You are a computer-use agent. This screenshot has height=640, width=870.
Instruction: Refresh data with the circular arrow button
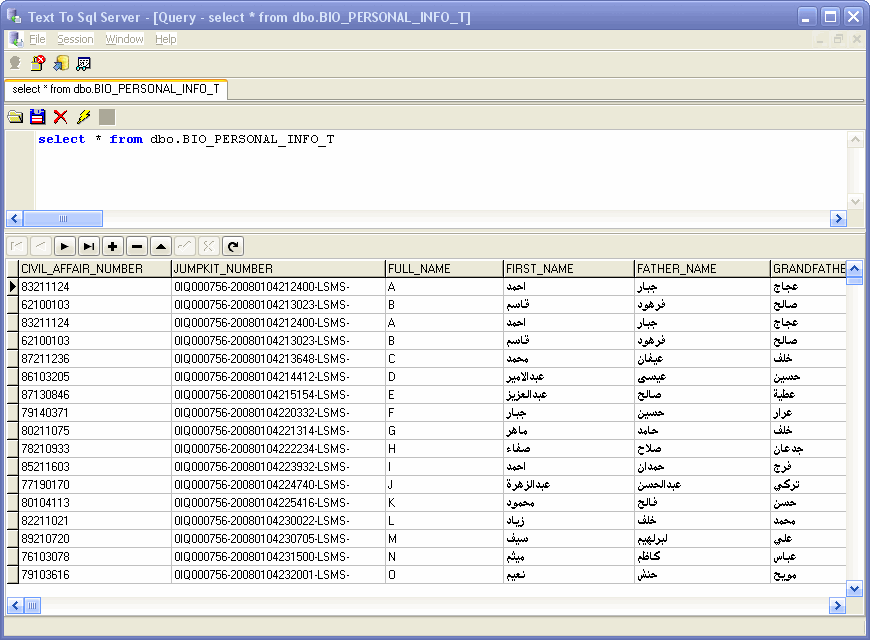233,246
